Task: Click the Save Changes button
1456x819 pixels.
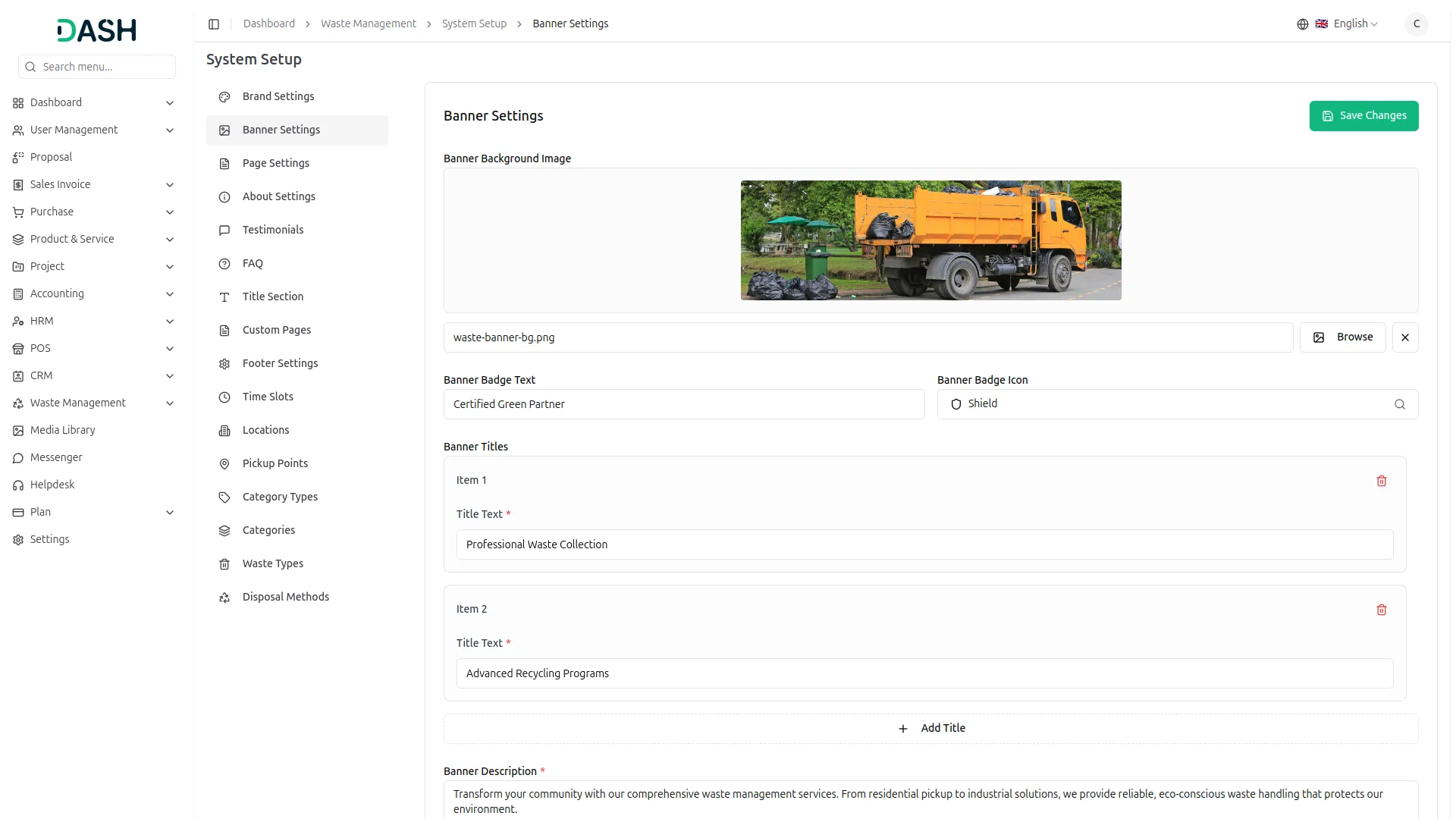Action: click(x=1364, y=115)
